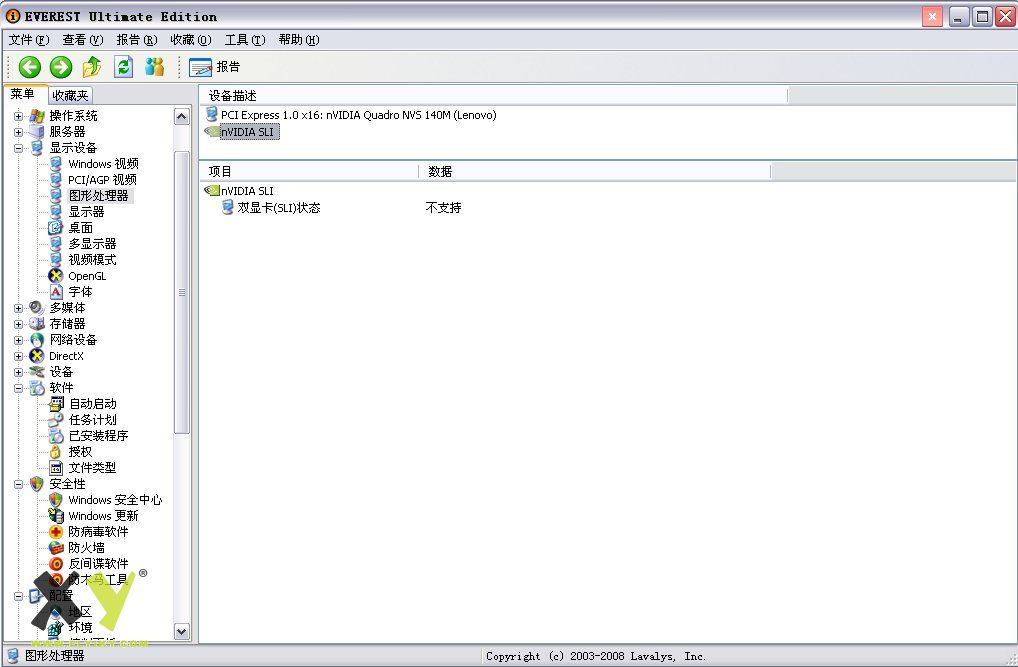The width and height of the screenshot is (1018, 667).
Task: Click the 防火墙 icon
Action: point(56,547)
